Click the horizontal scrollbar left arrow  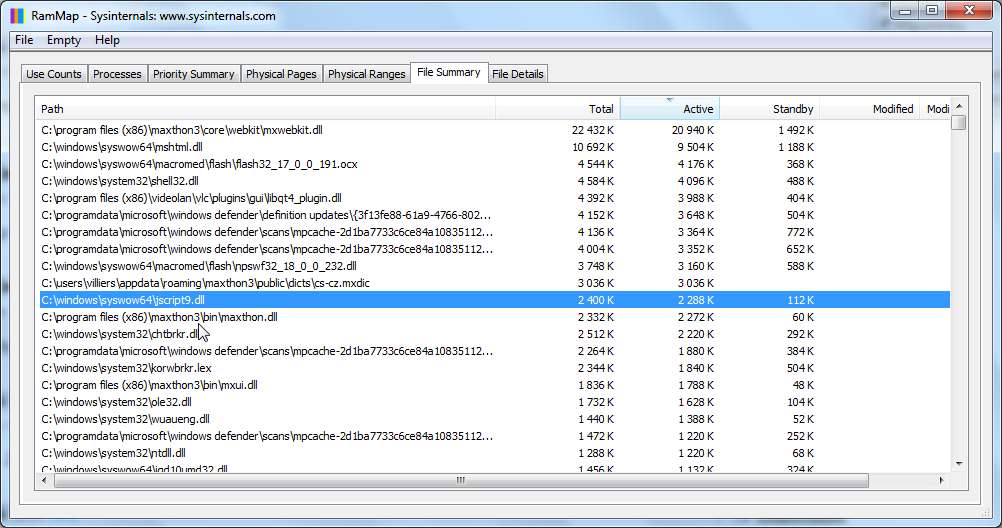43,480
